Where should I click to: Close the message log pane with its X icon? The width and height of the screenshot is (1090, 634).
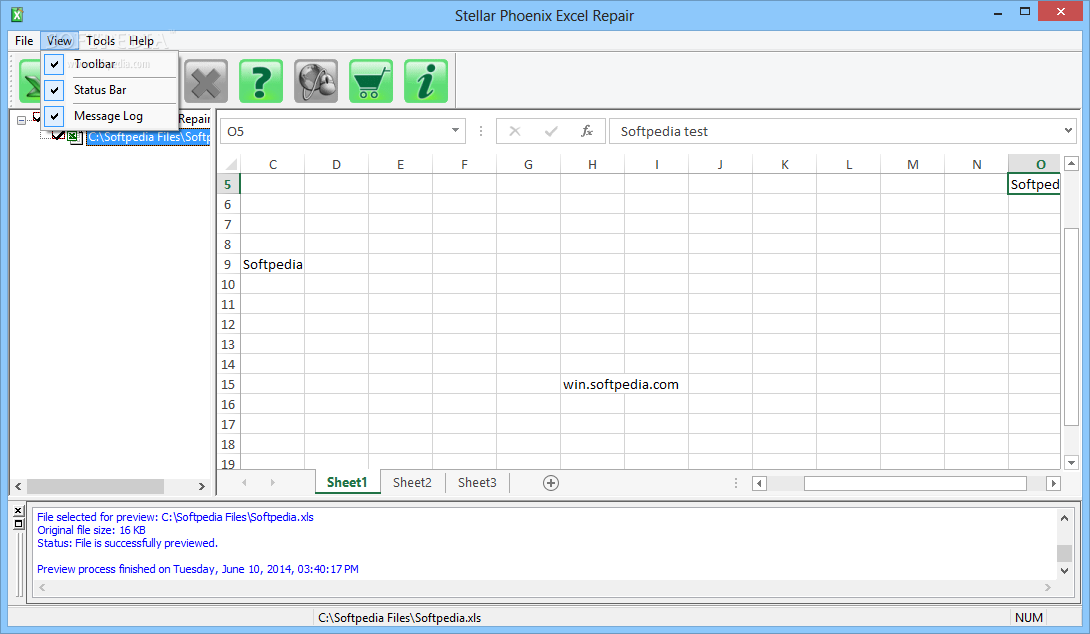[19, 511]
